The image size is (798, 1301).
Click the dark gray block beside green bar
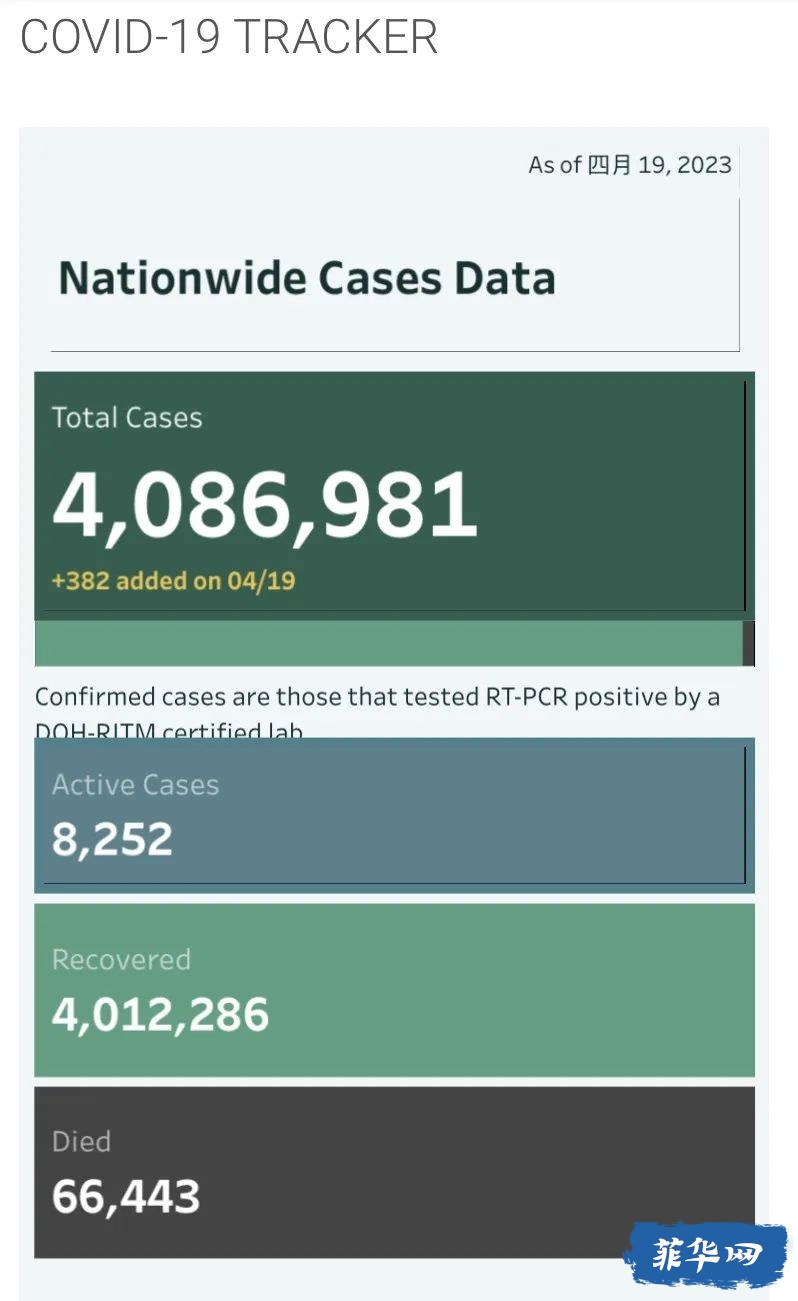pyautogui.click(x=749, y=643)
